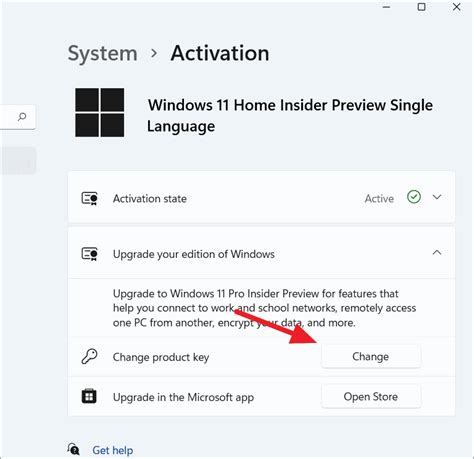
Task: Close the Settings window
Action: (456, 7)
